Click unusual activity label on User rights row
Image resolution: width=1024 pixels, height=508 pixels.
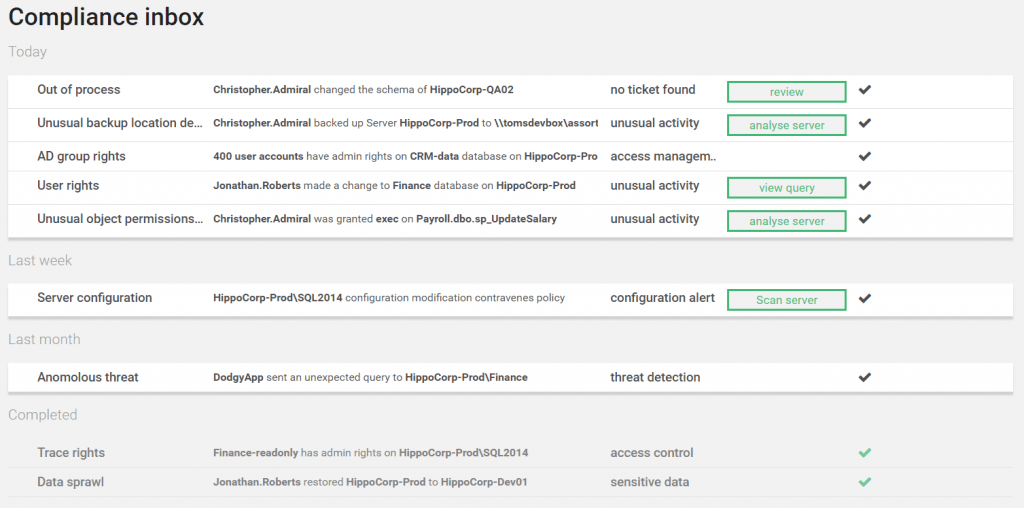pos(654,185)
